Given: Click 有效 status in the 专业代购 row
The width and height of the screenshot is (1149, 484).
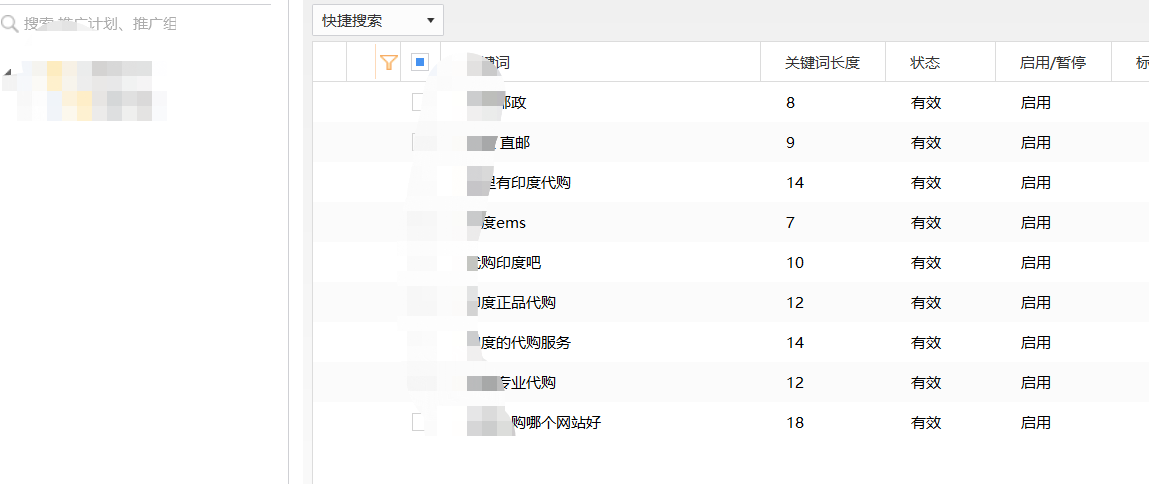Looking at the screenshot, I should [x=925, y=382].
